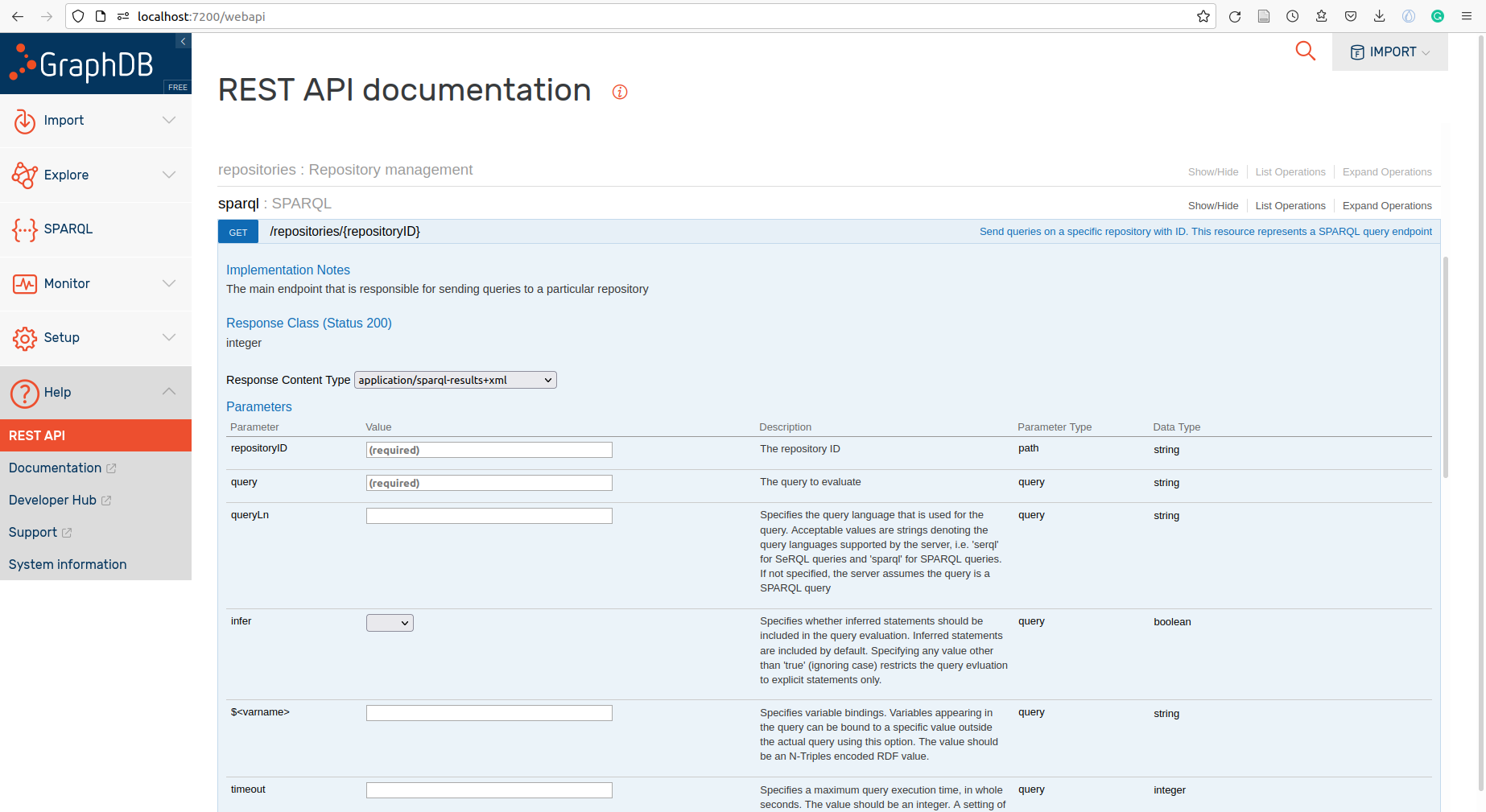1486x812 pixels.
Task: Open System information menu item
Action: 68,564
